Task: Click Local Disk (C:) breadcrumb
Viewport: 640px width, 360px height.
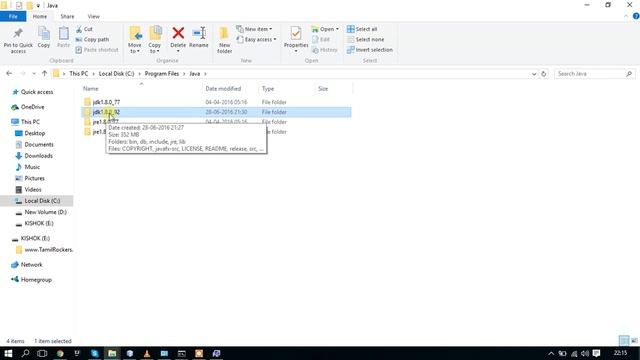Action: point(116,74)
